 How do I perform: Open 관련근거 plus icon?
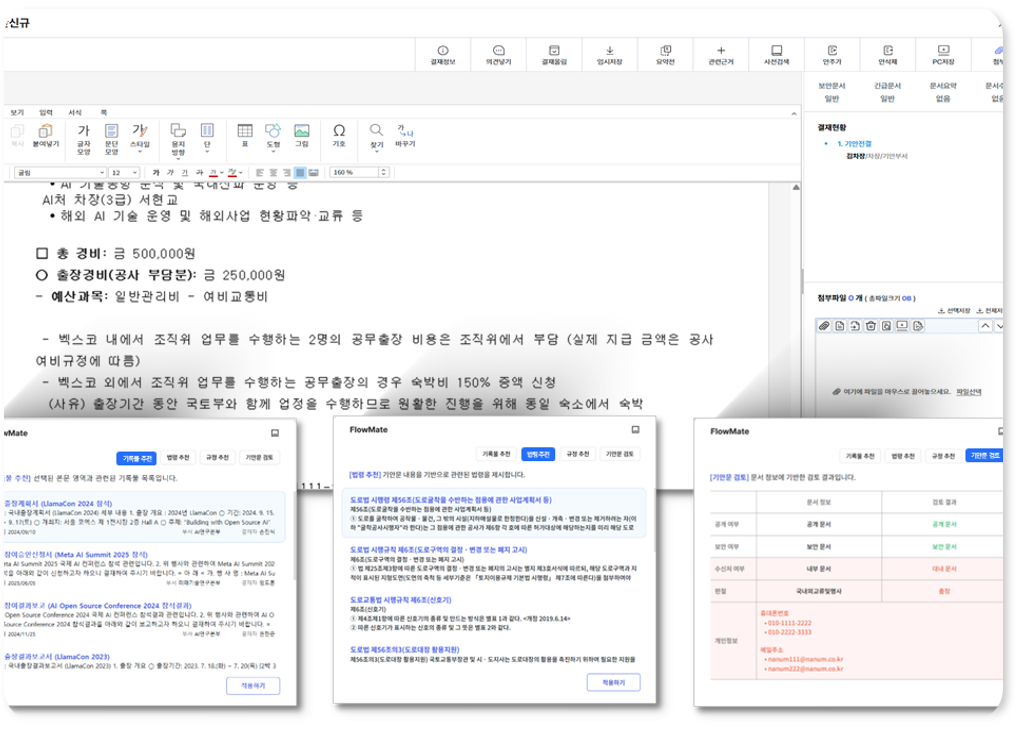[720, 54]
